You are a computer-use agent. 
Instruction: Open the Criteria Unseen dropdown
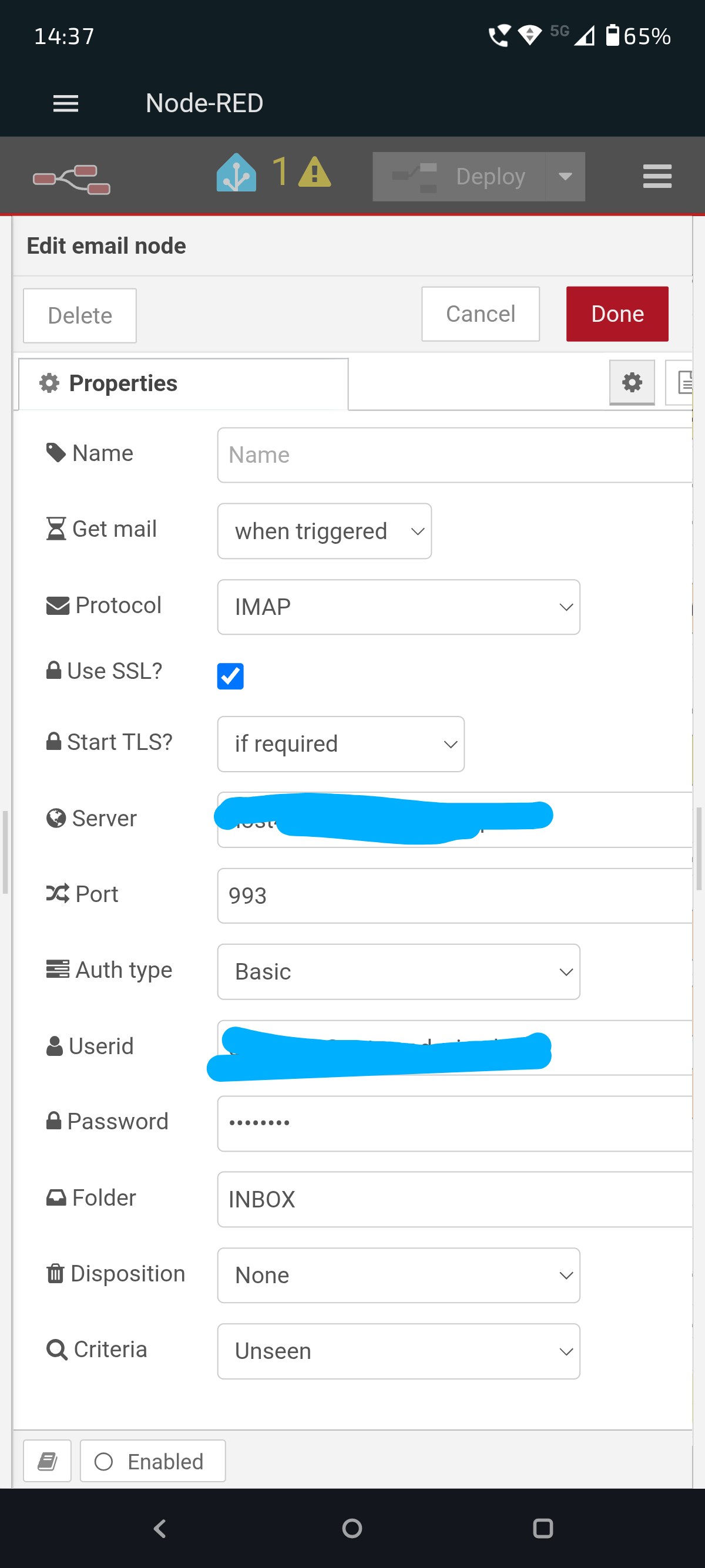(398, 1351)
